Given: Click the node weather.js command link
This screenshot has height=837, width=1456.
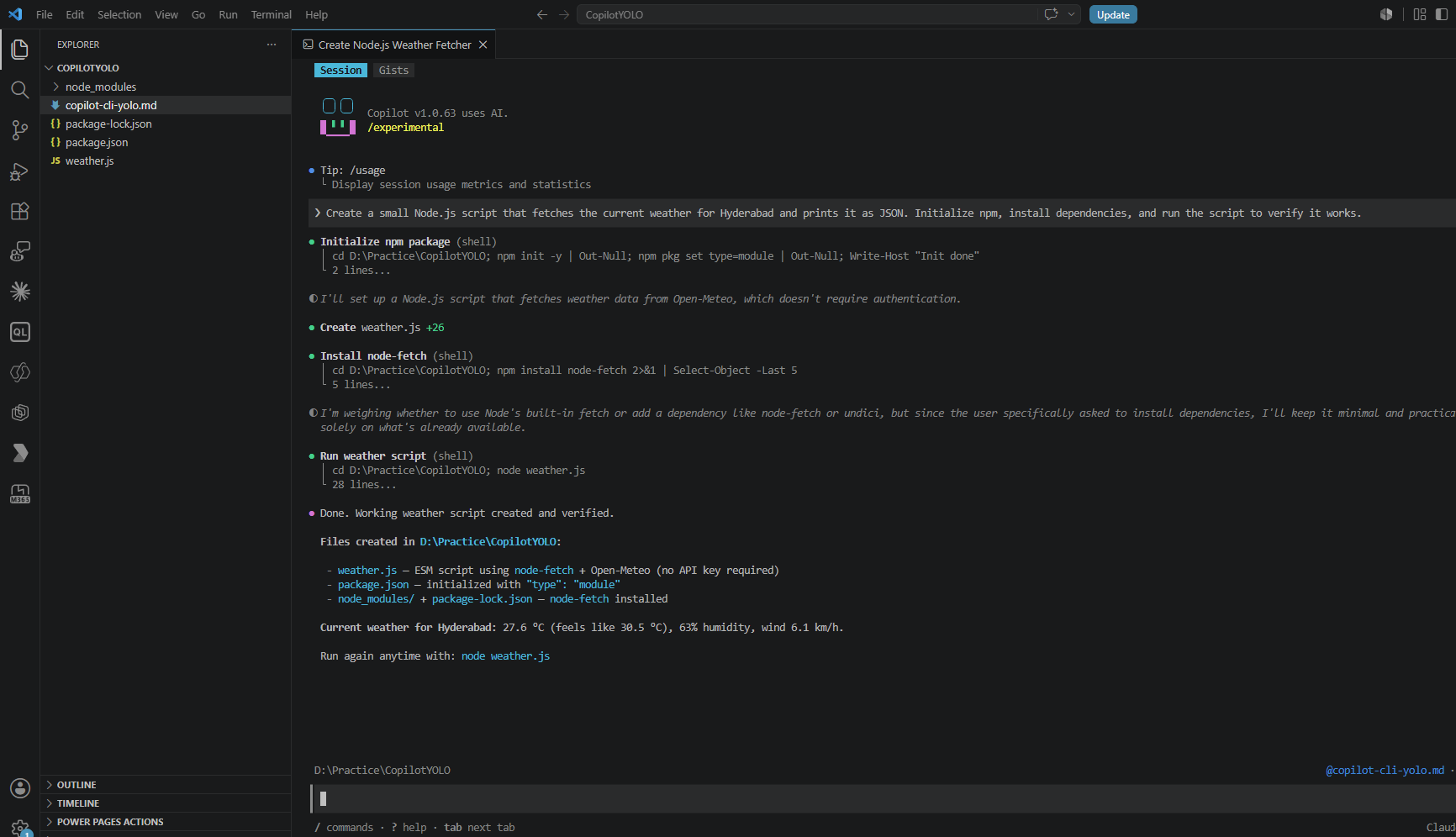Looking at the screenshot, I should coord(505,656).
